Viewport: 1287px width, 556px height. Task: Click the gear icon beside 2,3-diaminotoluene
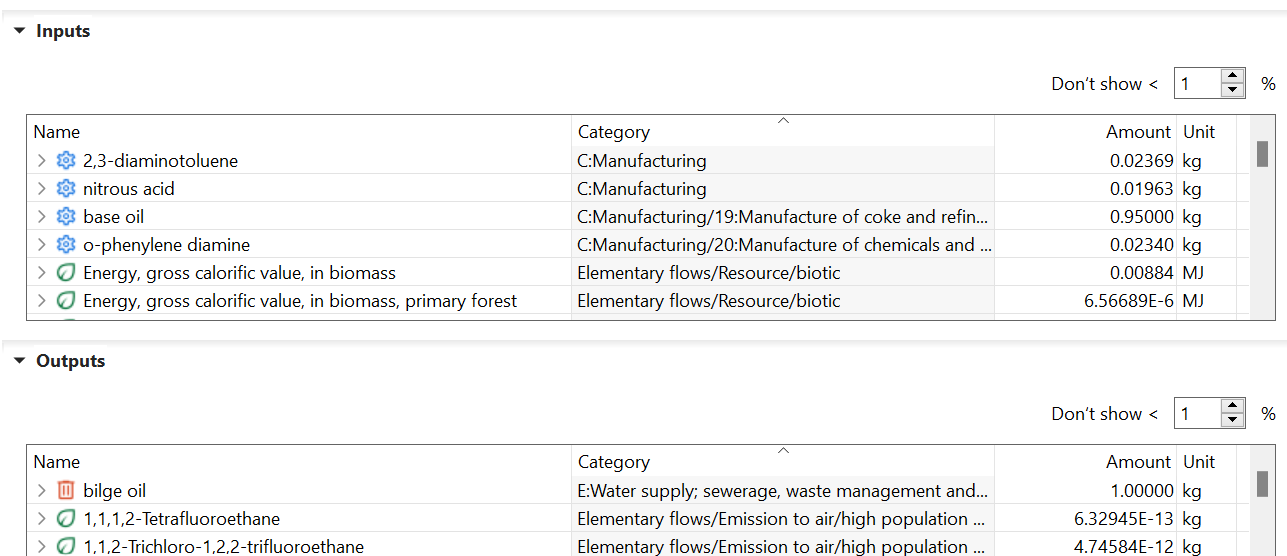[x=66, y=161]
